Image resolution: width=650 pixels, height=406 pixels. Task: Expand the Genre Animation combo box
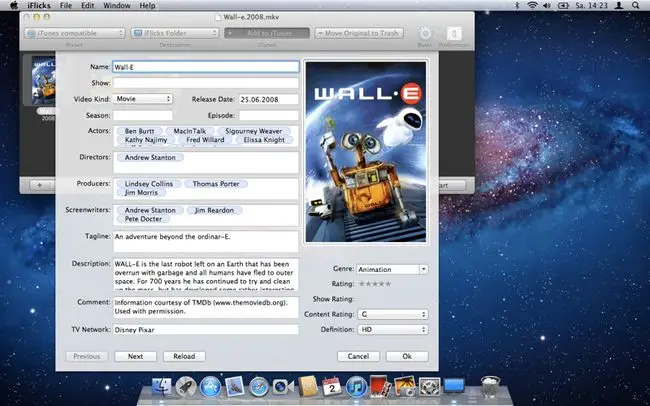pyautogui.click(x=423, y=269)
